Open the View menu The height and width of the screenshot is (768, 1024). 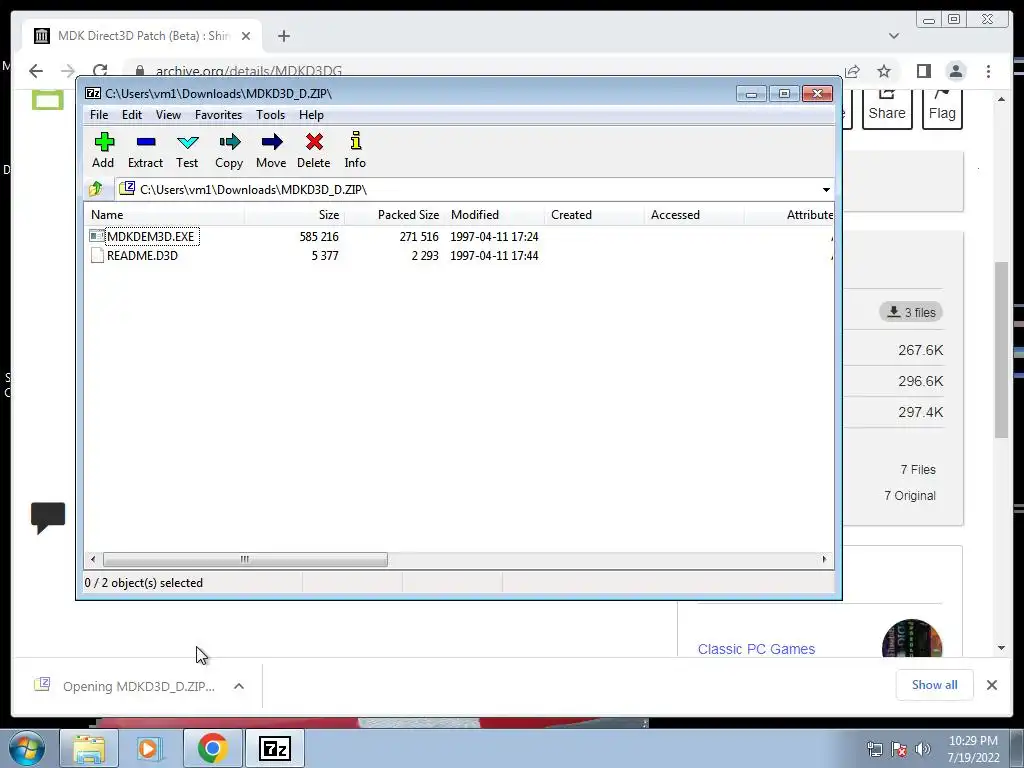pyautogui.click(x=168, y=115)
